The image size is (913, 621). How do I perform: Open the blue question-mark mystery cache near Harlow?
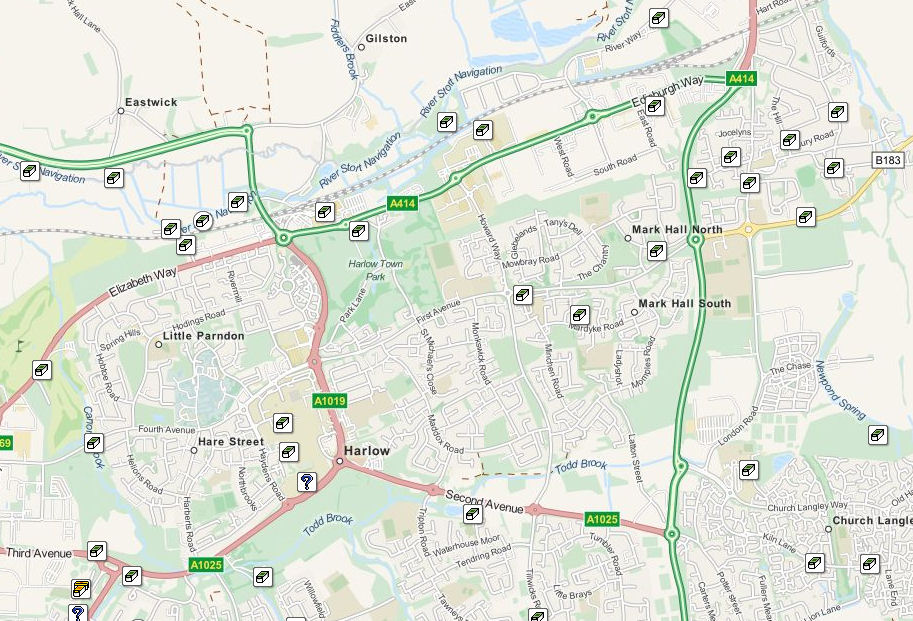[307, 482]
